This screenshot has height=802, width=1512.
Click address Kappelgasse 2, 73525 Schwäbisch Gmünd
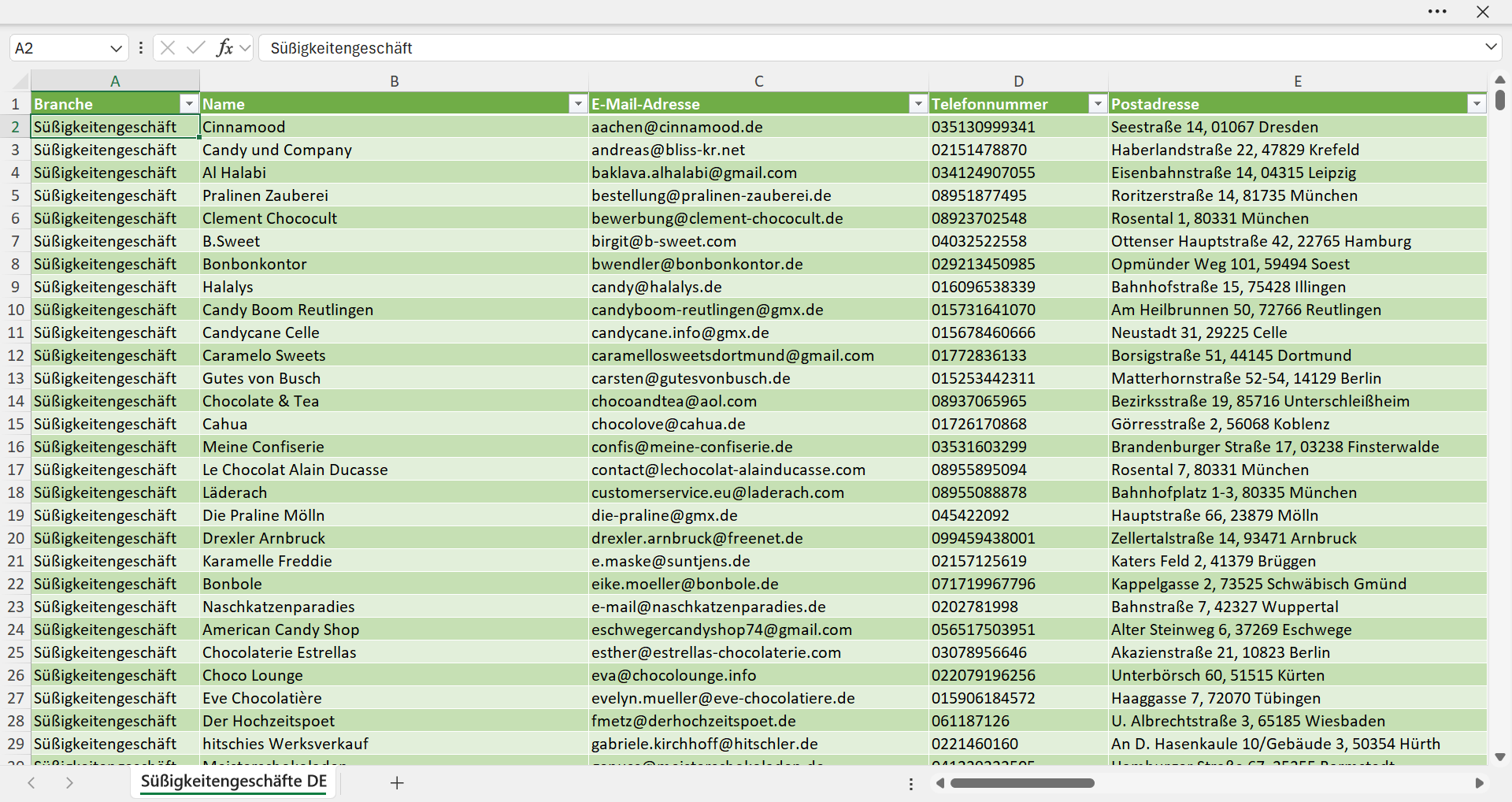[x=1297, y=584]
